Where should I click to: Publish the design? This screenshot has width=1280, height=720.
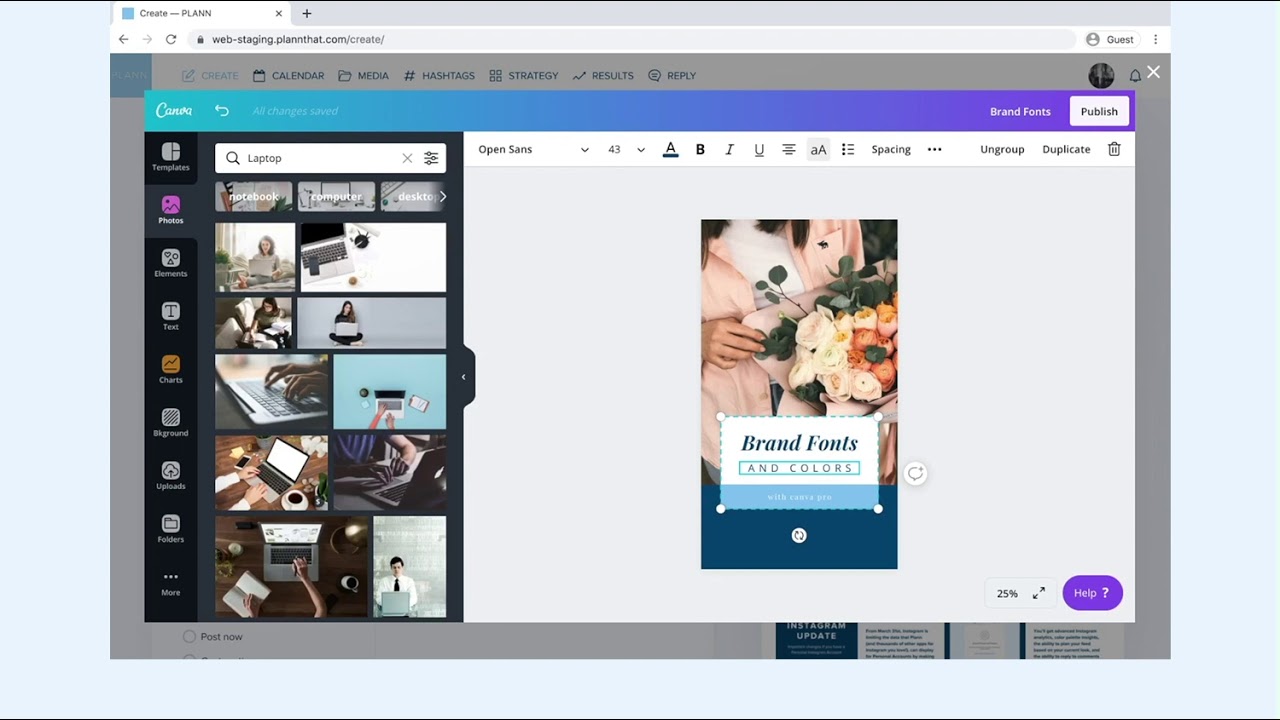1099,111
